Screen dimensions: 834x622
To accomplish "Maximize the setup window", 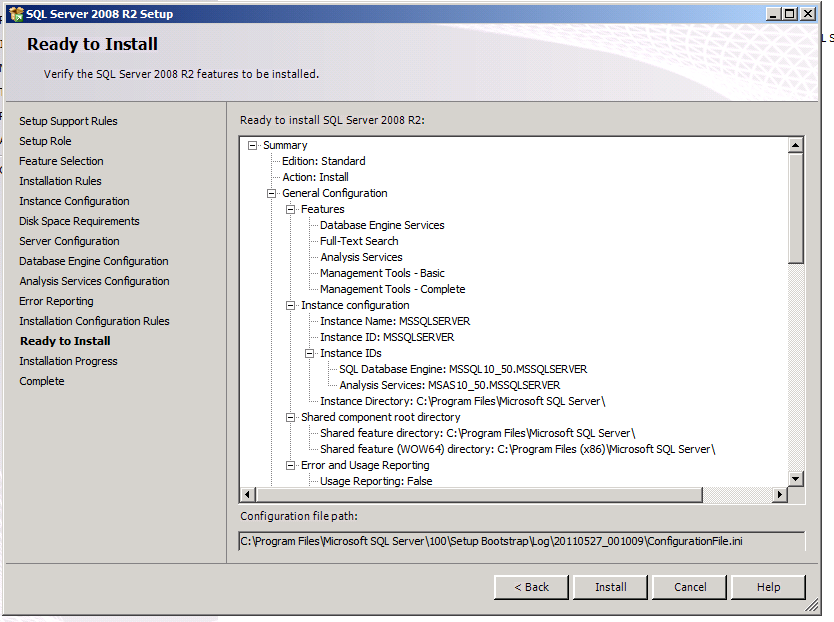I will tap(790, 14).
